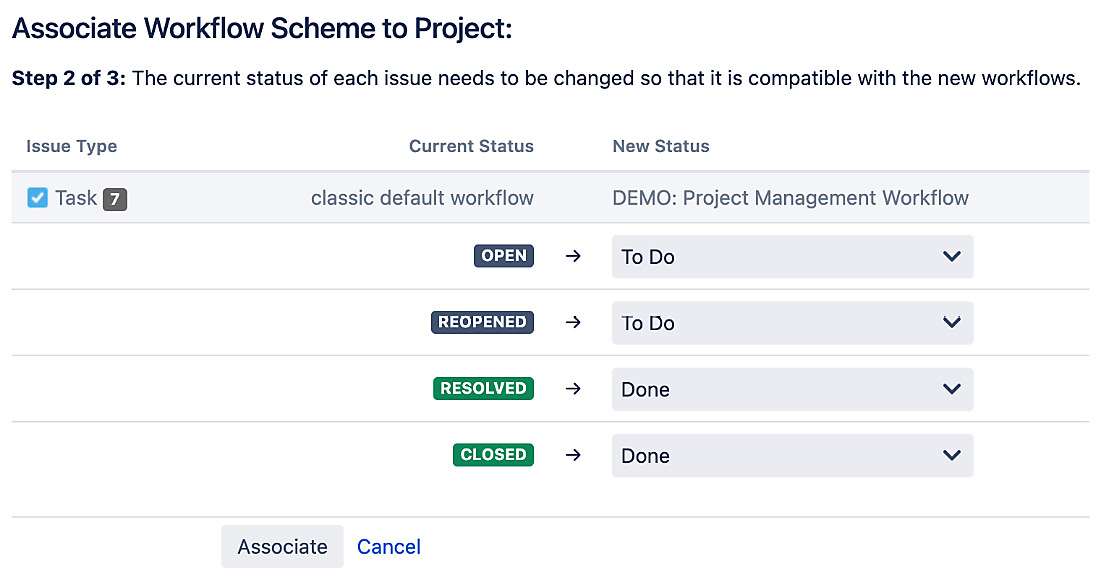The height and width of the screenshot is (584, 1101).
Task: Expand the To Do dropdown for REOPENED
Action: tap(792, 322)
